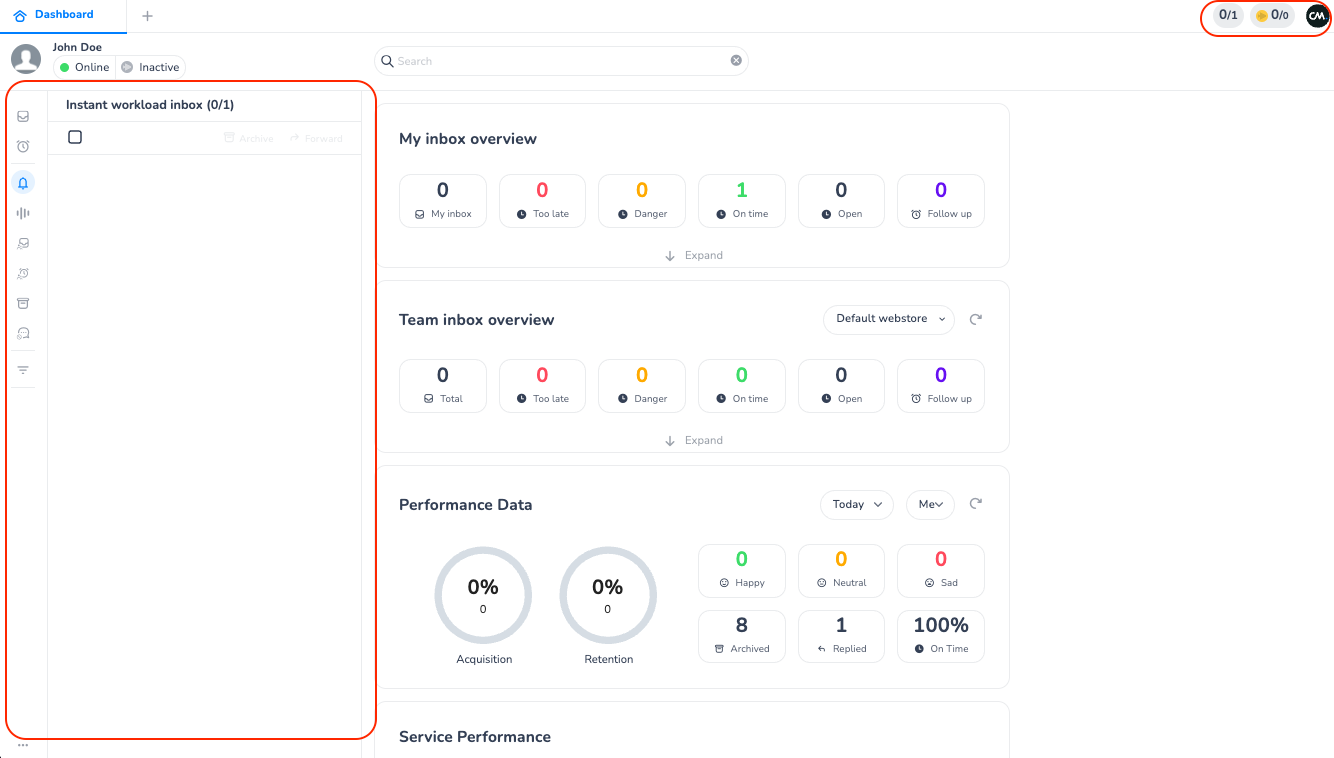Screen dimensions: 1334x758
Task: Toggle the Online status pill
Action: click(x=85, y=67)
